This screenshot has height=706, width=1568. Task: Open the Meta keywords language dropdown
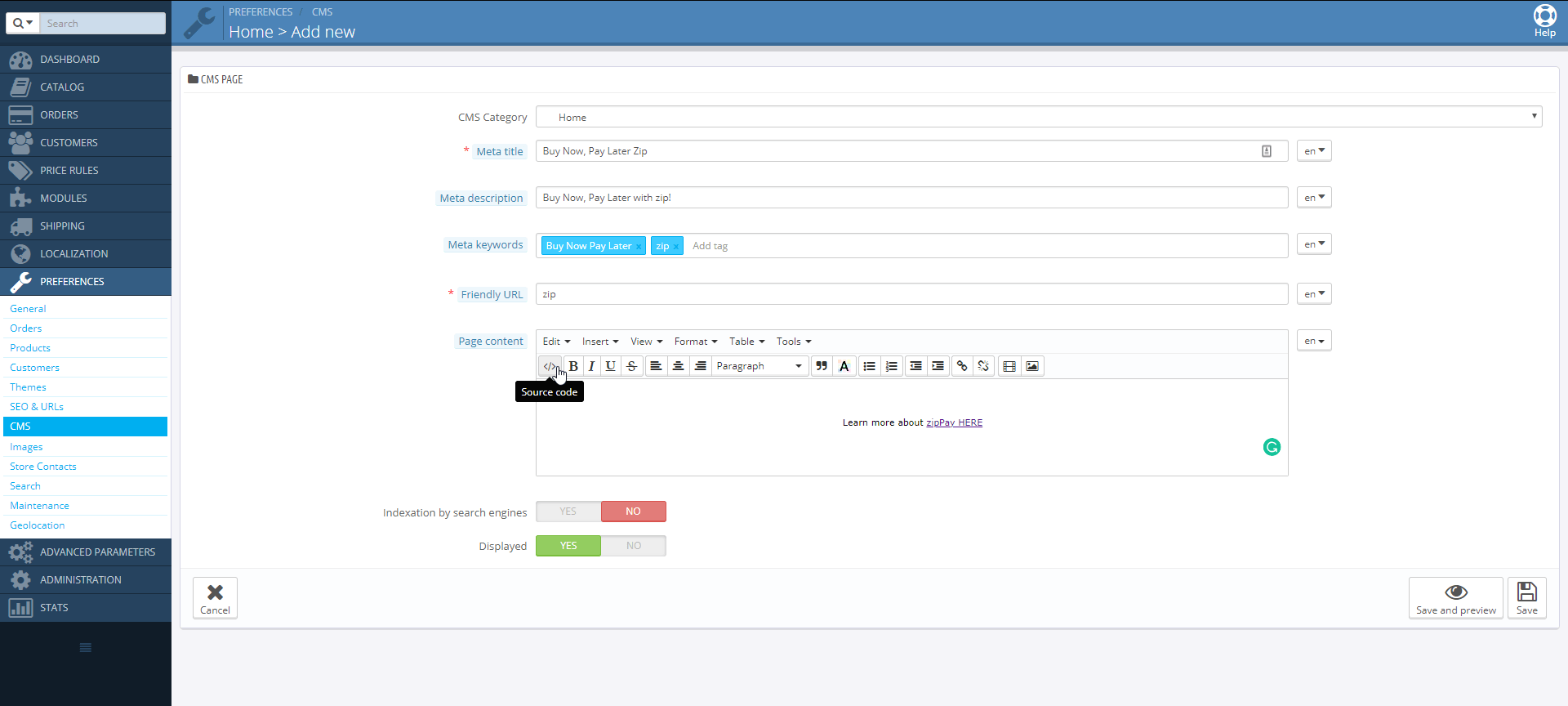[1314, 244]
